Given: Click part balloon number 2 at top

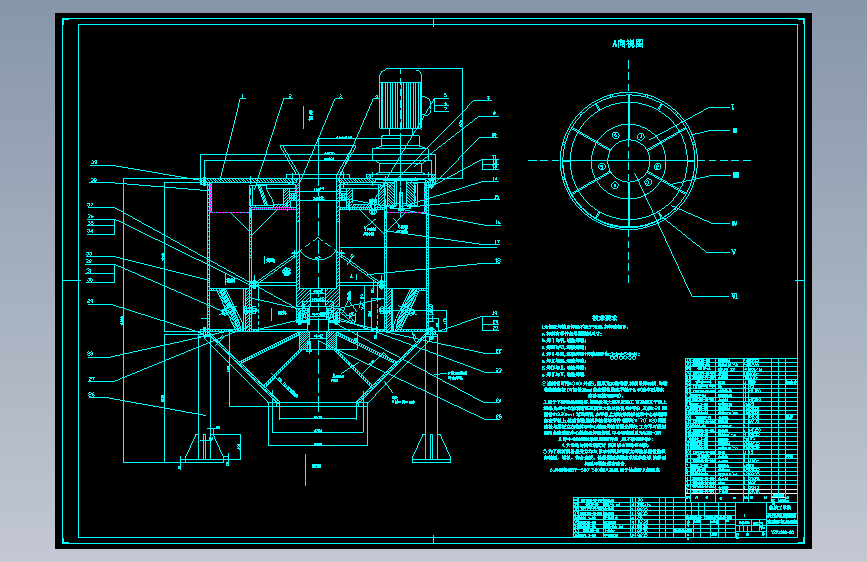Looking at the screenshot, I should (290, 97).
